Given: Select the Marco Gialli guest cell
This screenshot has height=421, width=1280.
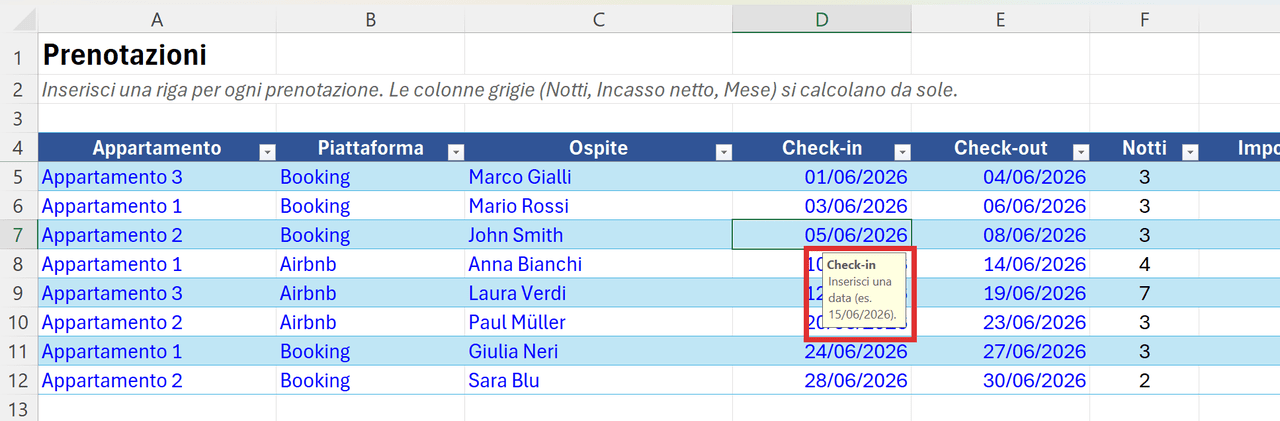Looking at the screenshot, I should click(x=598, y=177).
